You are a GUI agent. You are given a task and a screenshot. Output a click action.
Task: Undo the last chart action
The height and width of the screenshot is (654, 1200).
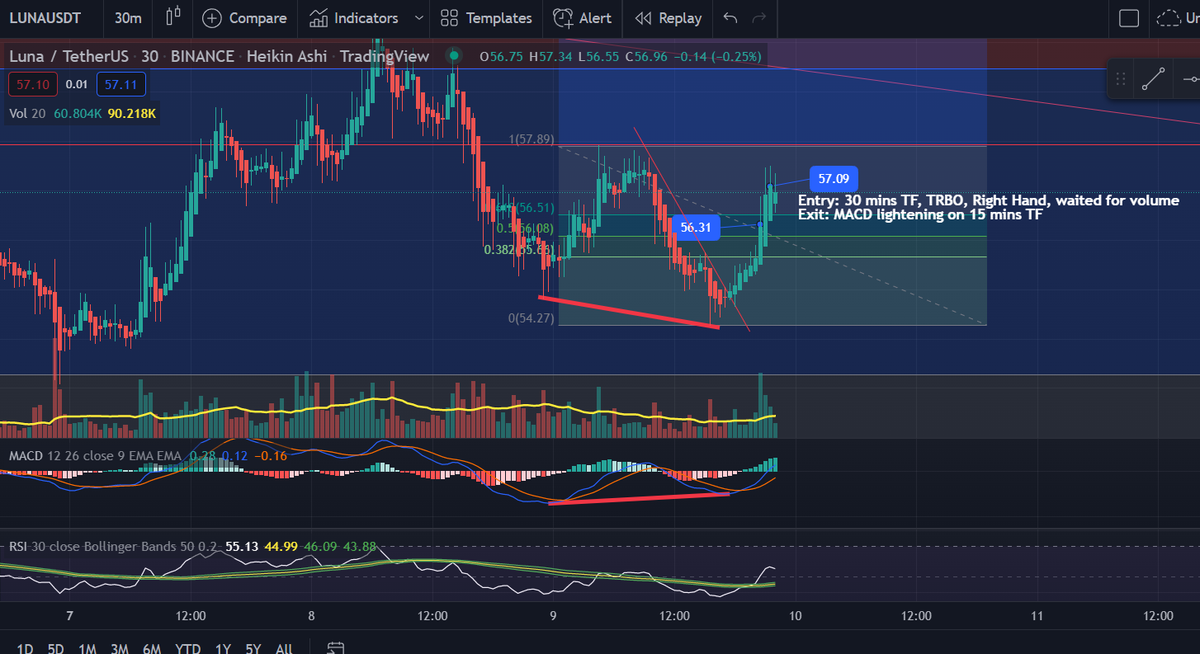[x=730, y=18]
